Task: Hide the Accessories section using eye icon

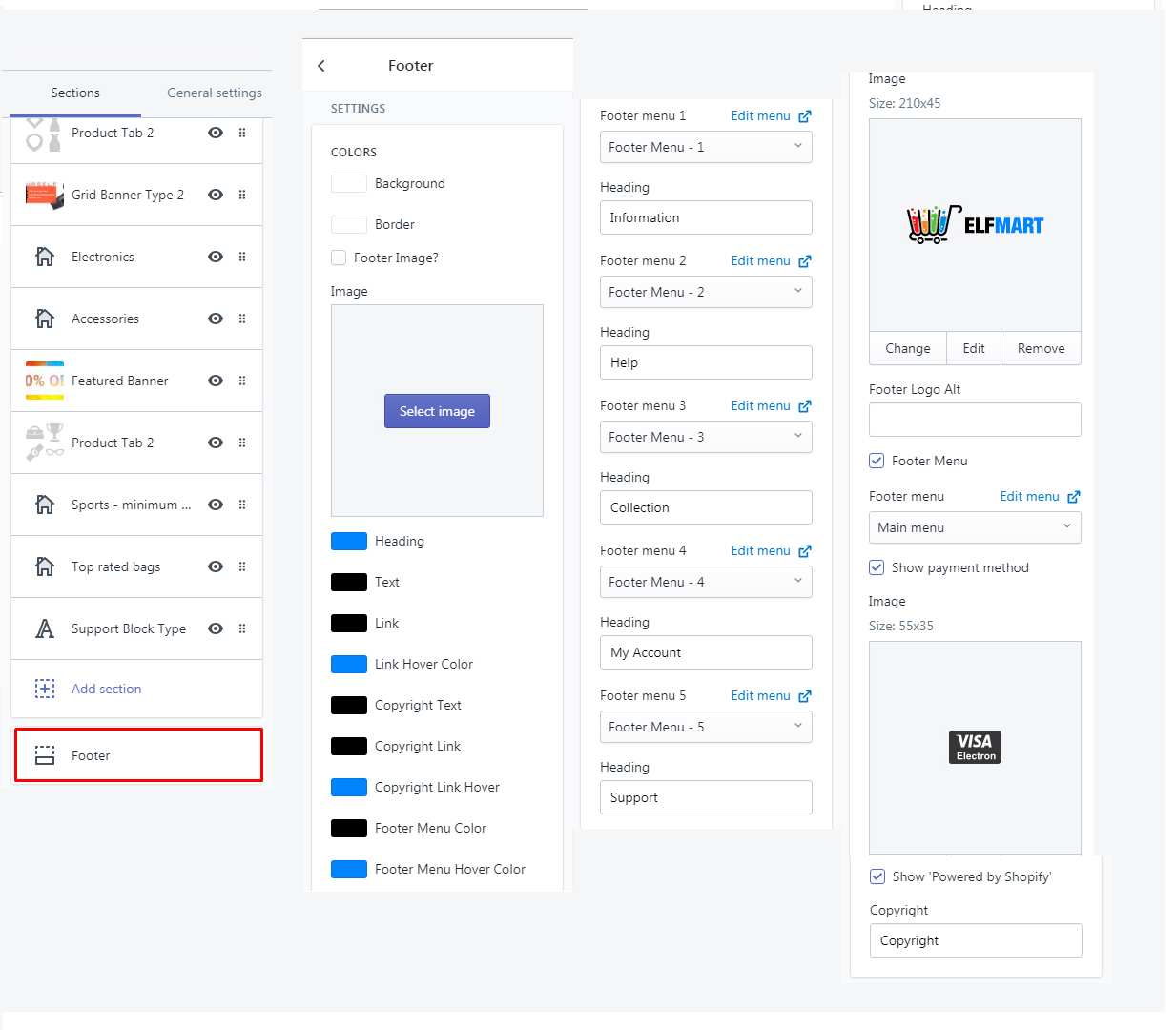Action: [216, 319]
